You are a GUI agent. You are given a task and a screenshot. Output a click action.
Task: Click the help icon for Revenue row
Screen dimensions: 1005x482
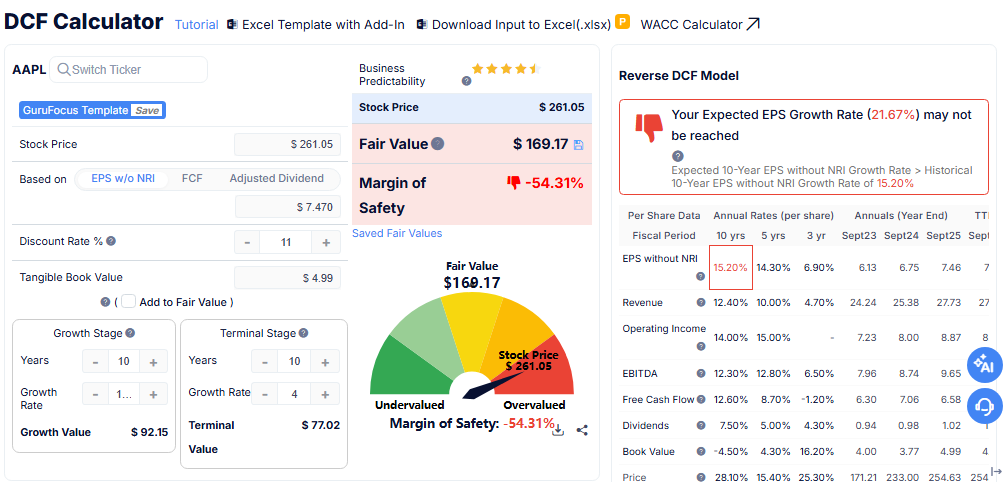(x=701, y=303)
